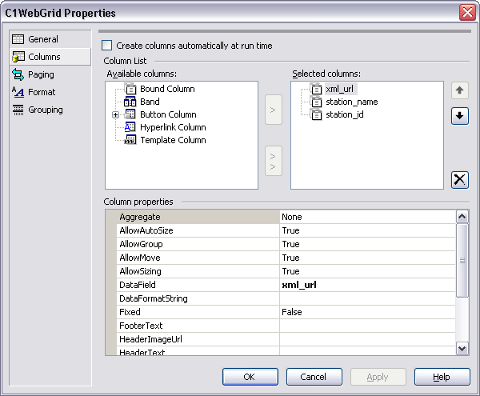
Task: Select Band in available columns
Action: (x=150, y=102)
